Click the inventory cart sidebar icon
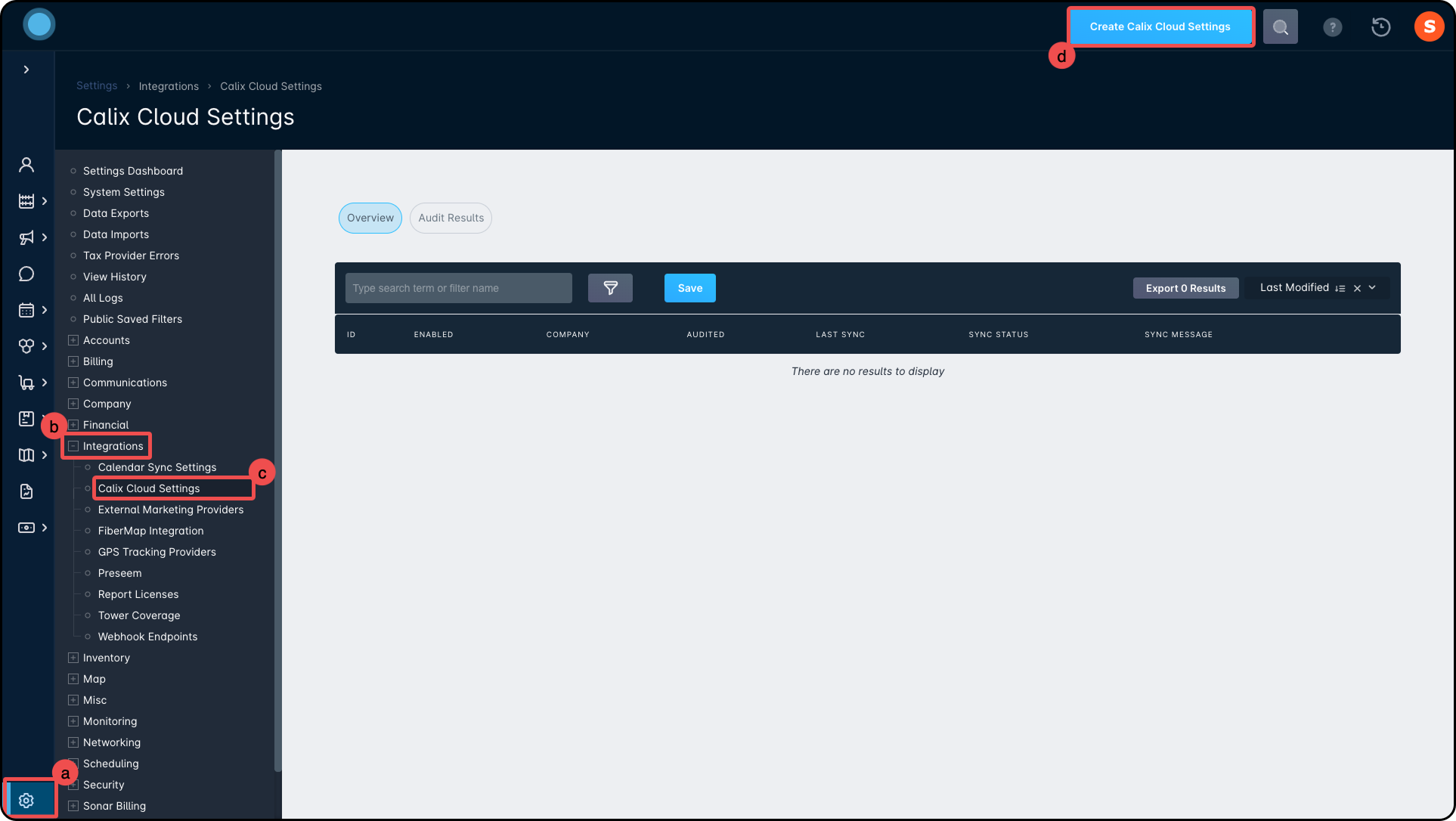1456x821 pixels. [x=26, y=383]
